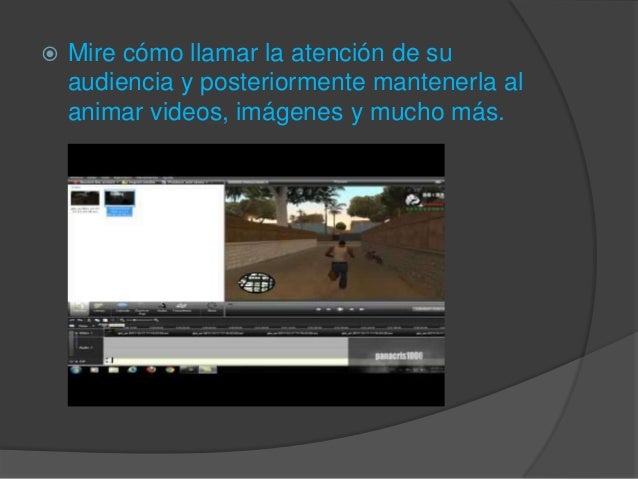Screen dimensions: 638x479
Task: Click the Import media button
Action: (x=138, y=182)
